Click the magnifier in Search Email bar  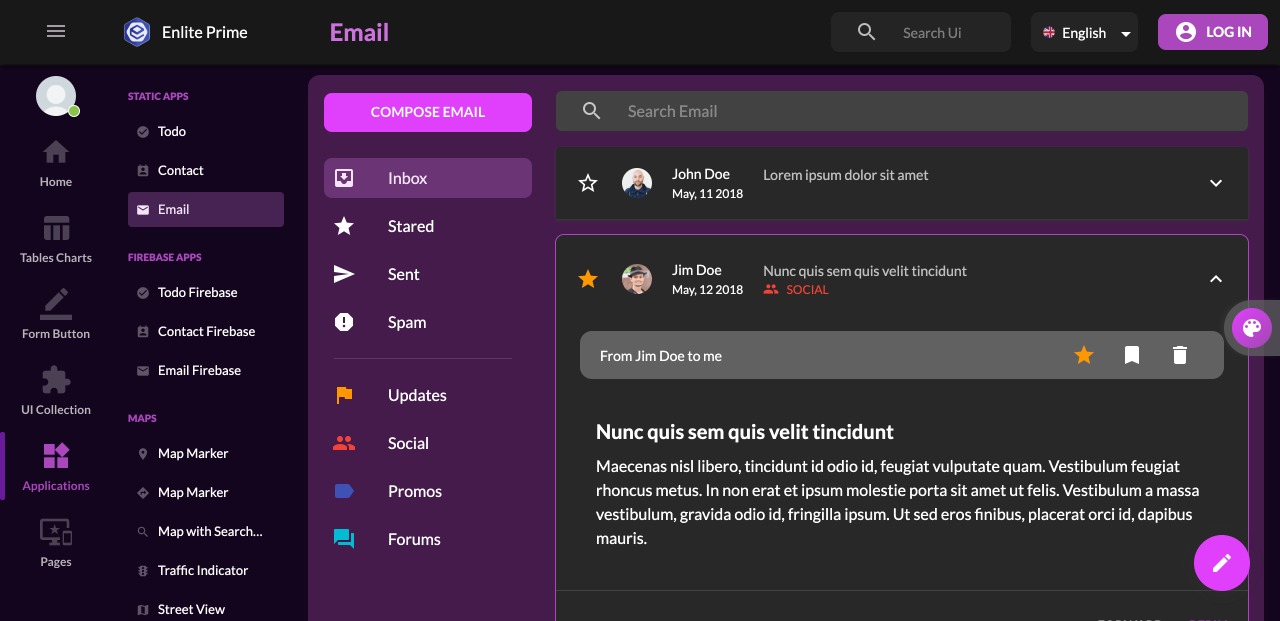[x=592, y=111]
